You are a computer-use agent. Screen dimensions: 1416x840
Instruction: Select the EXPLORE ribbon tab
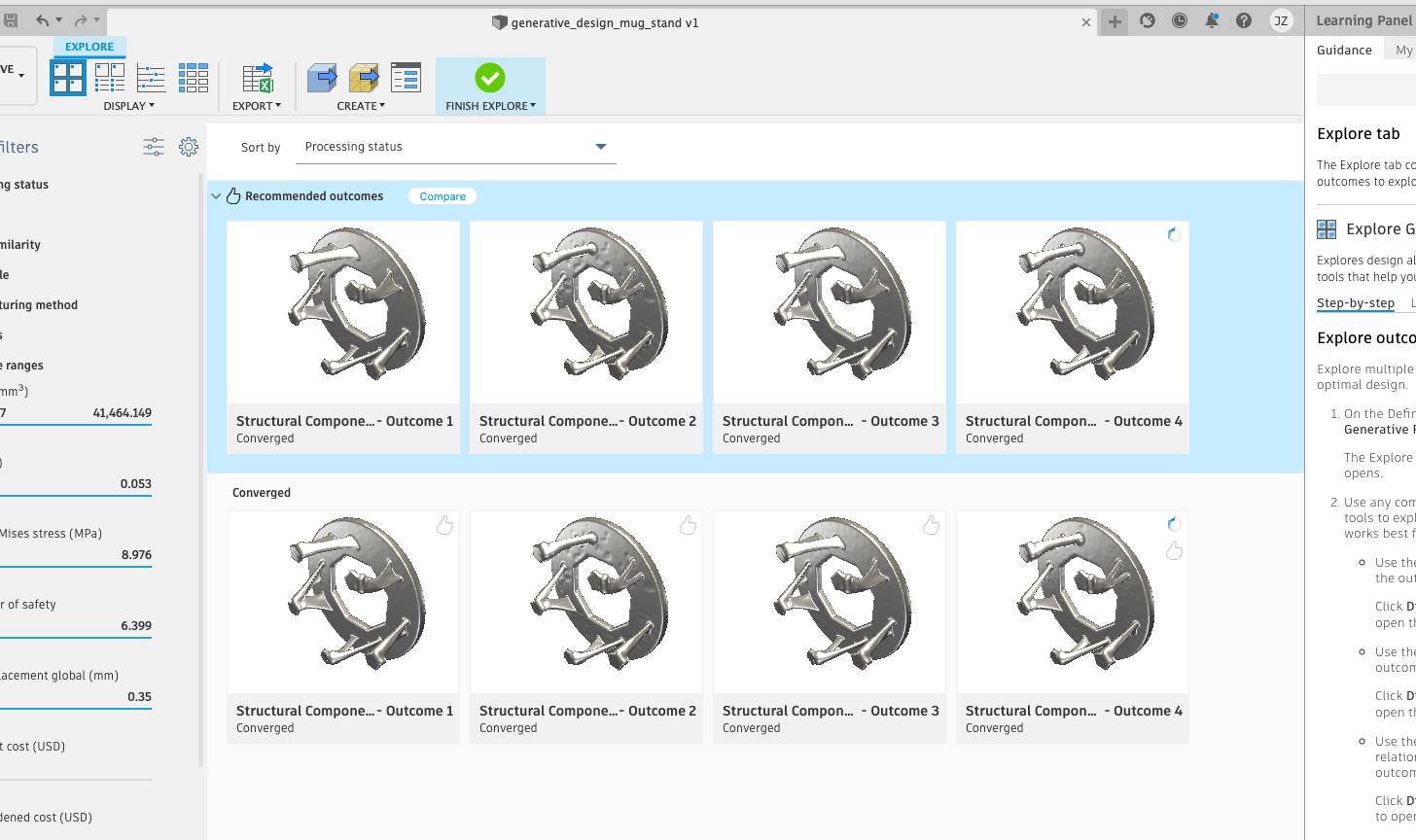[89, 47]
